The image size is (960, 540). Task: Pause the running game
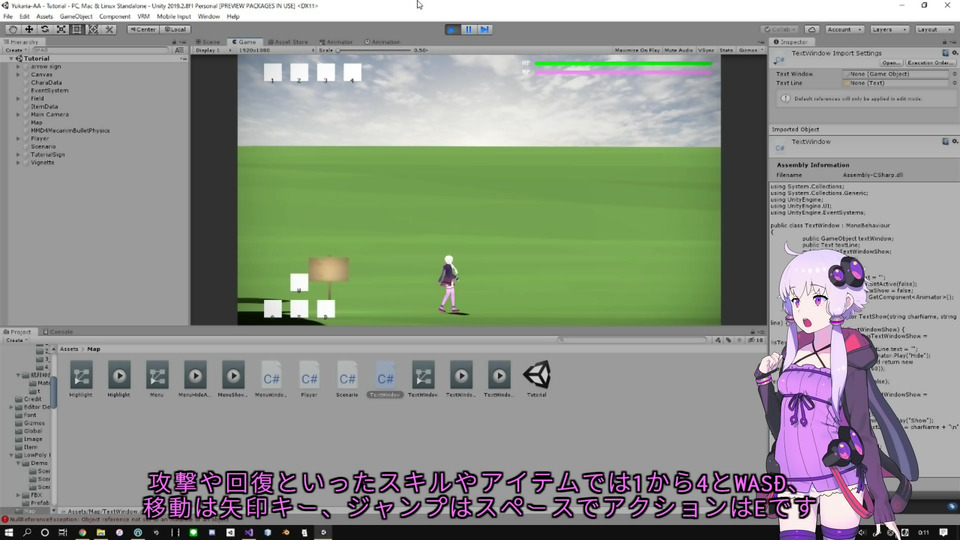[468, 29]
